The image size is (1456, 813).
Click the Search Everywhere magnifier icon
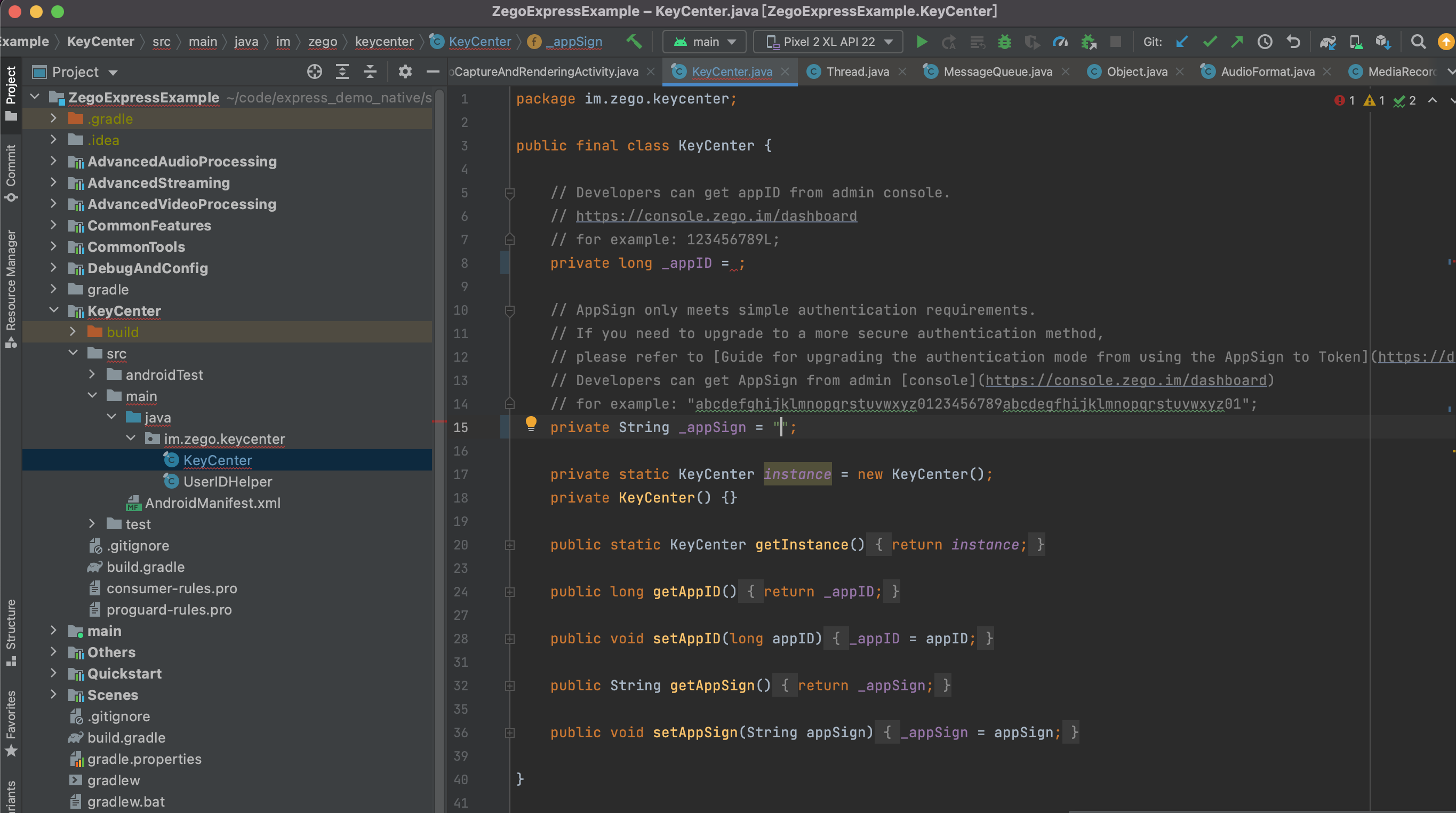pyautogui.click(x=1418, y=42)
